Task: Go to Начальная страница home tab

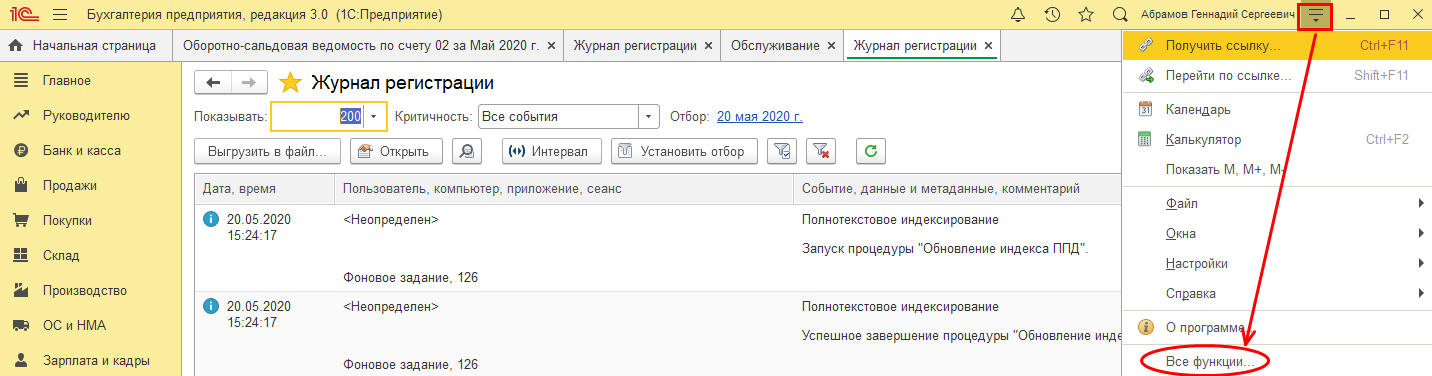Action: (85, 45)
